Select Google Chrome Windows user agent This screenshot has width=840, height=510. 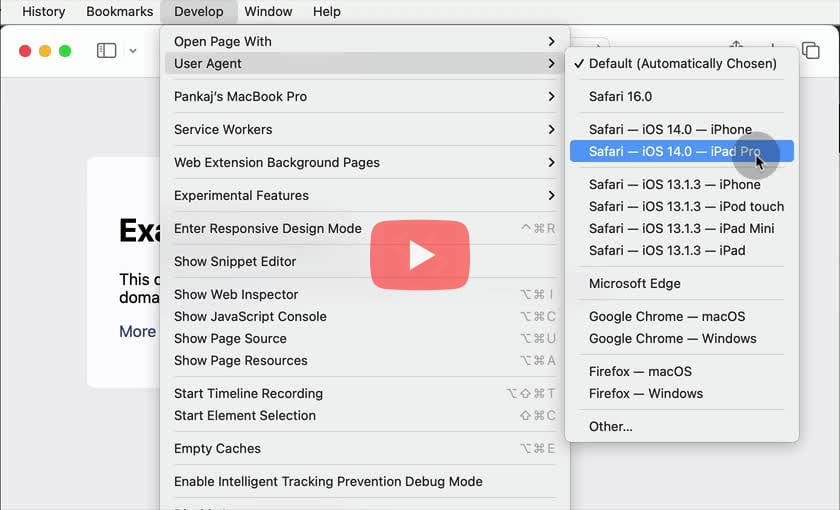[x=681, y=339]
